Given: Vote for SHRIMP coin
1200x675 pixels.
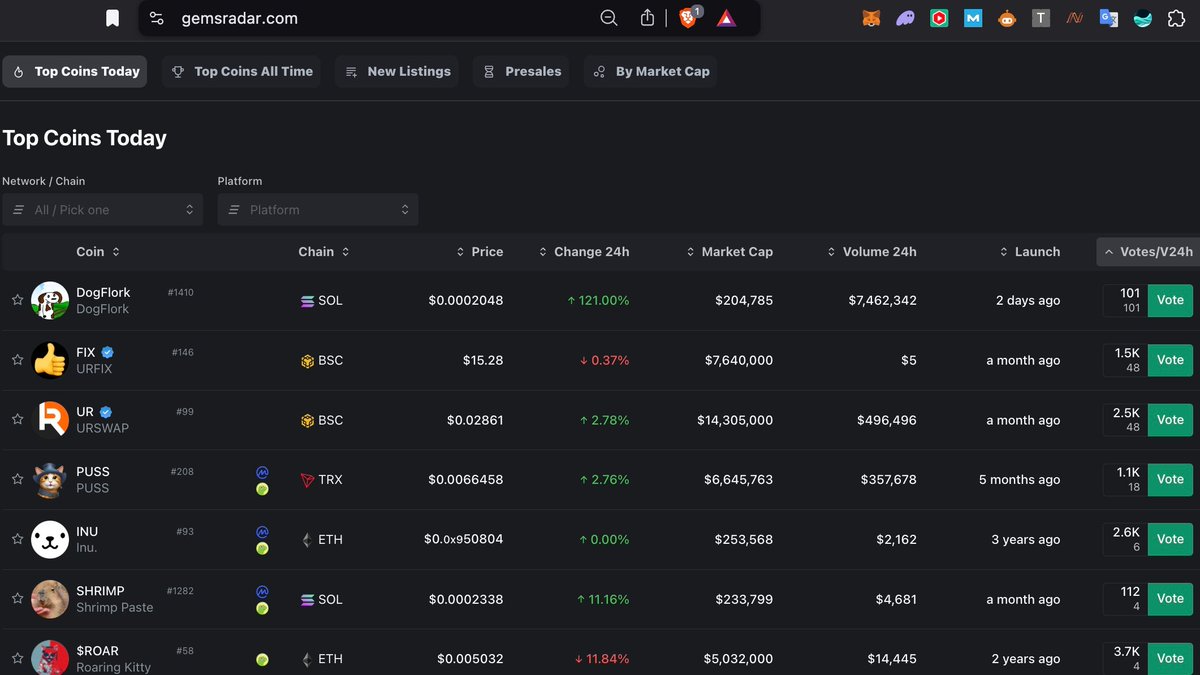Looking at the screenshot, I should point(1170,599).
